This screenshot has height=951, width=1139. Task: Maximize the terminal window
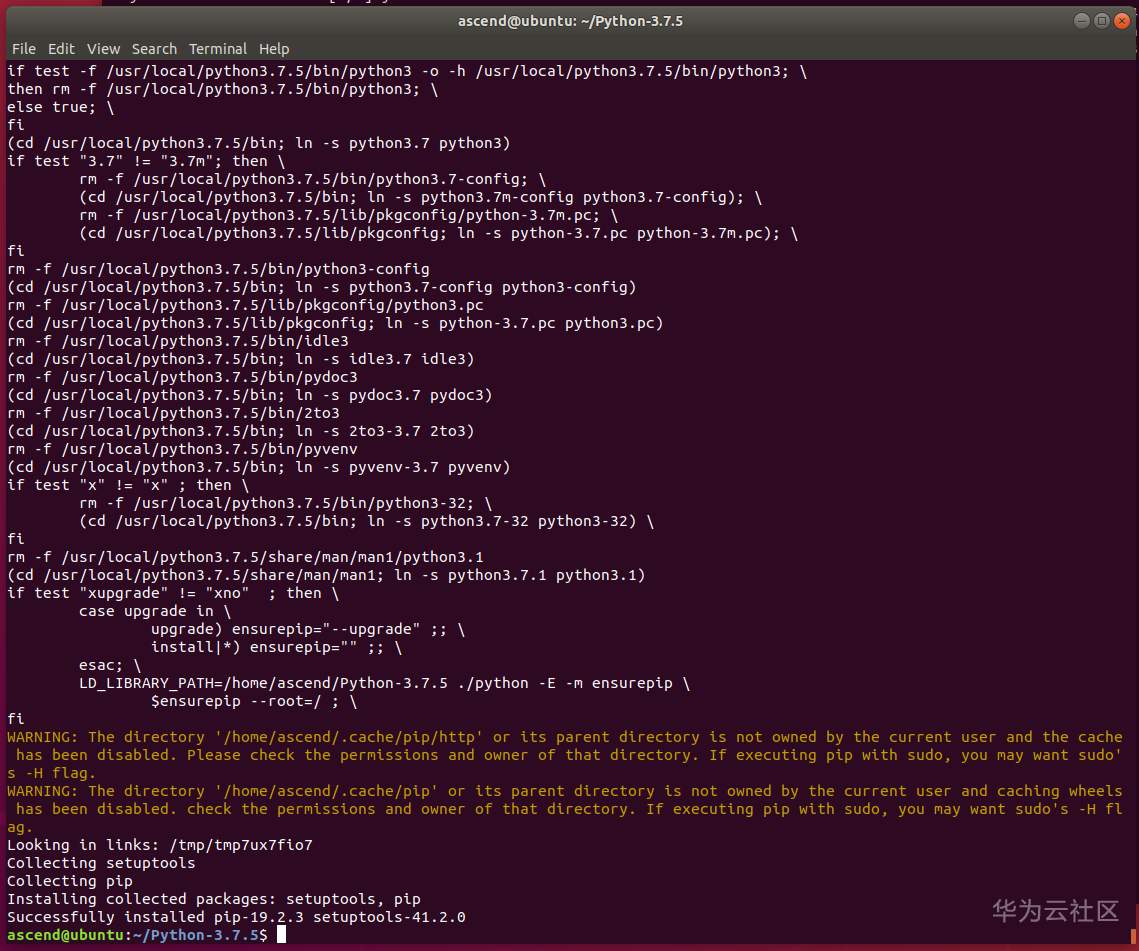(x=1101, y=20)
